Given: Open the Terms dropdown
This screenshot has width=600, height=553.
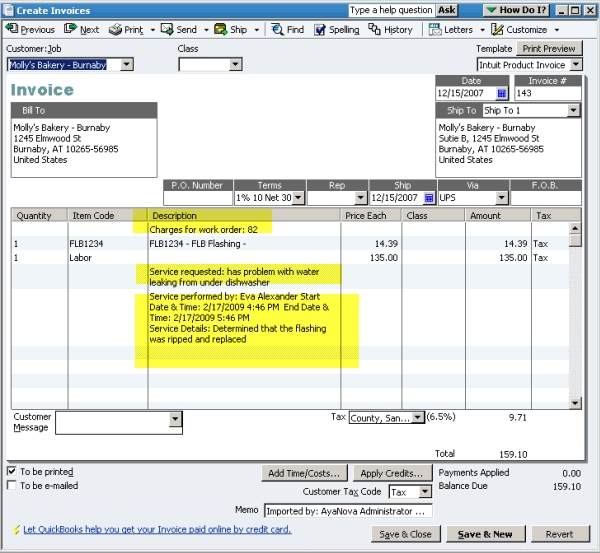Looking at the screenshot, I should point(298,198).
